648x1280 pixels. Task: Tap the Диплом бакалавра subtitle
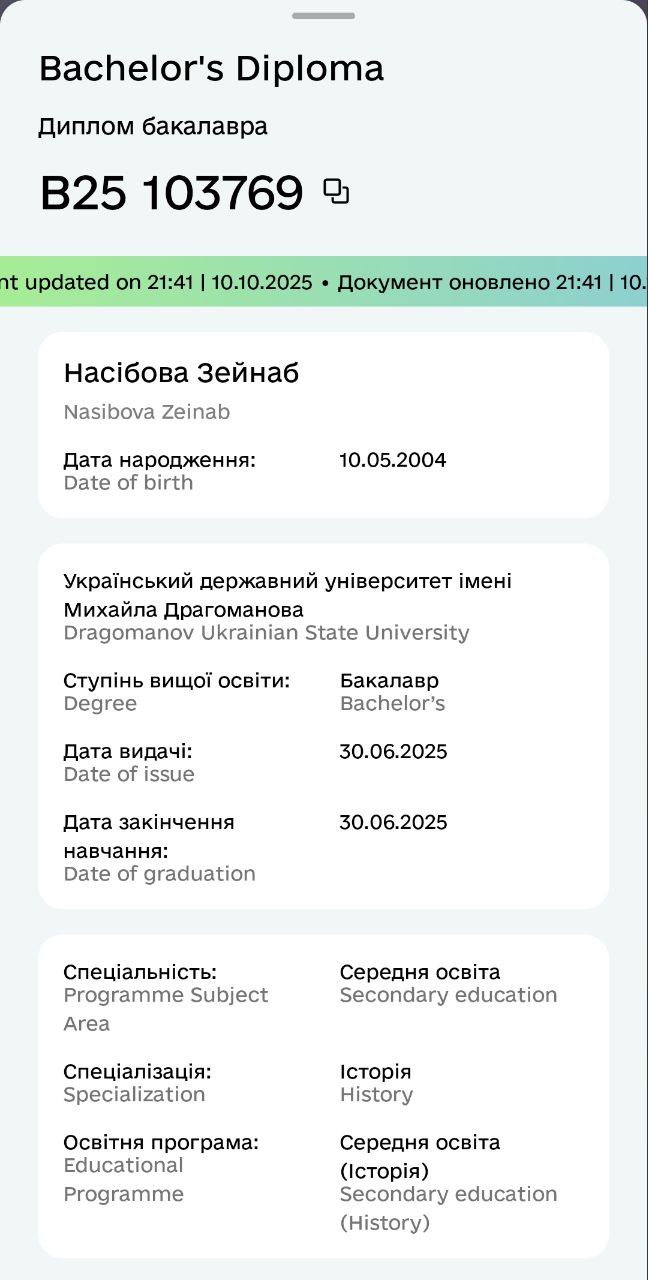pyautogui.click(x=153, y=127)
